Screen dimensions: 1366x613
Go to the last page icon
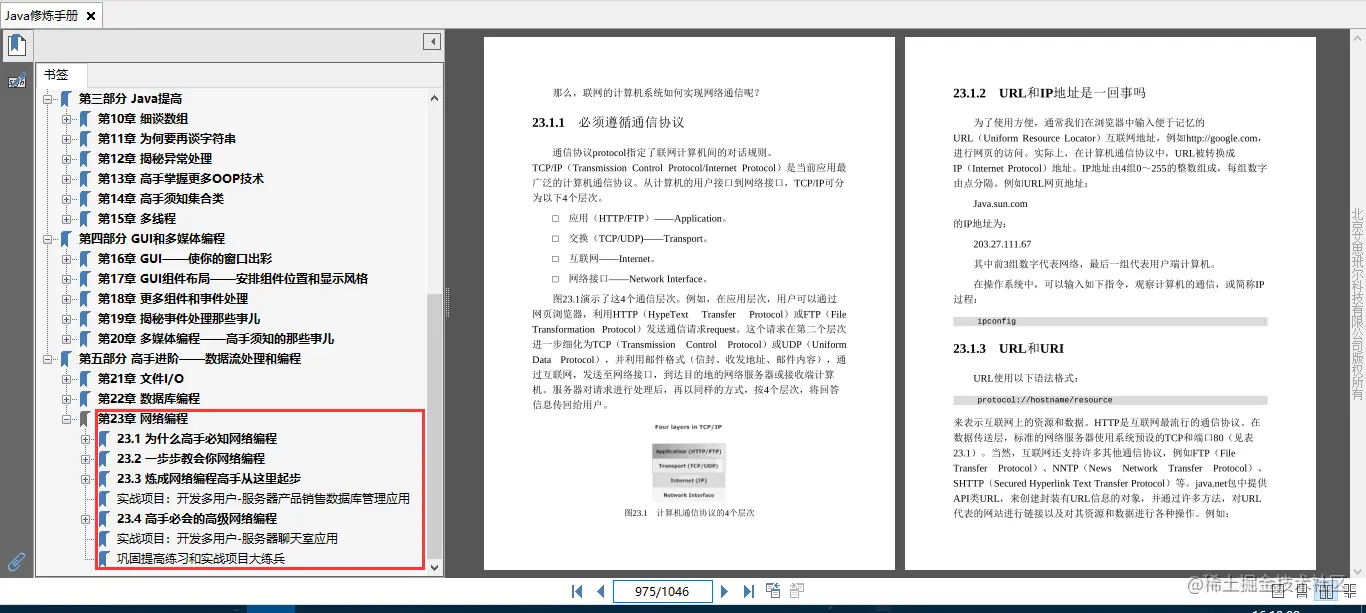coord(749,591)
